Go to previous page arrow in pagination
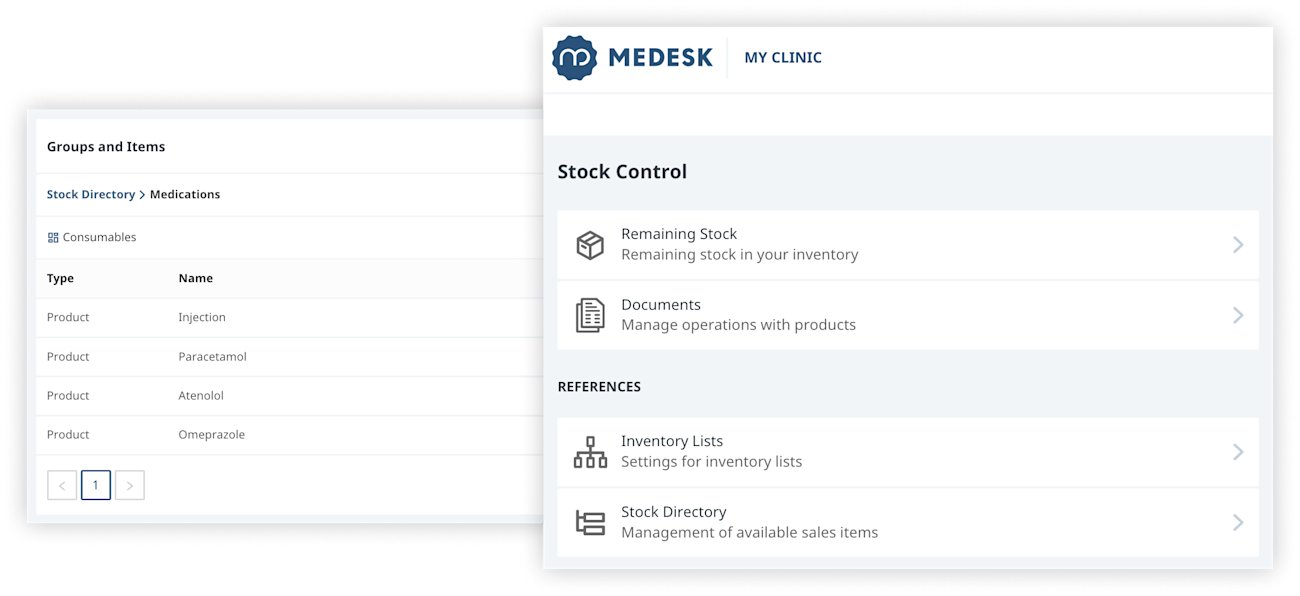 62,486
